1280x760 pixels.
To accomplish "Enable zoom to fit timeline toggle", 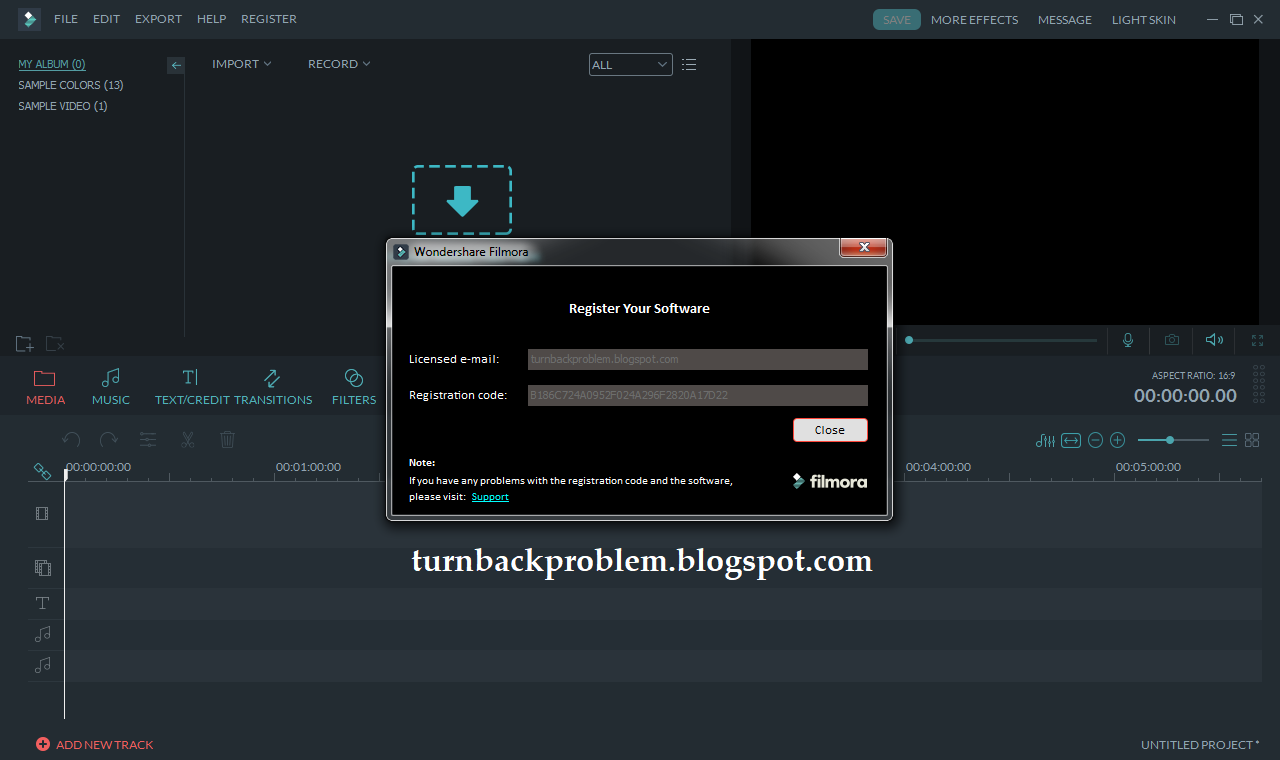I will (1069, 440).
